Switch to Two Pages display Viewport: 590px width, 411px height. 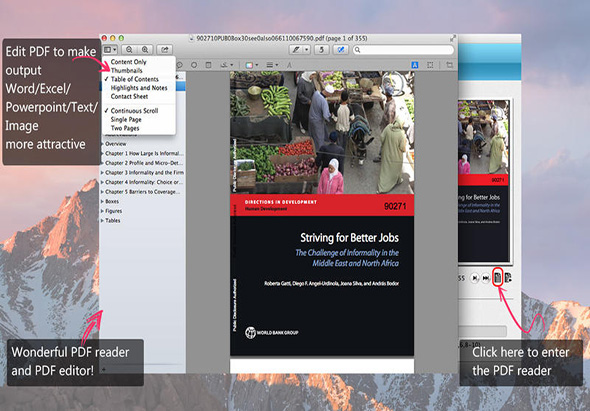(x=125, y=128)
